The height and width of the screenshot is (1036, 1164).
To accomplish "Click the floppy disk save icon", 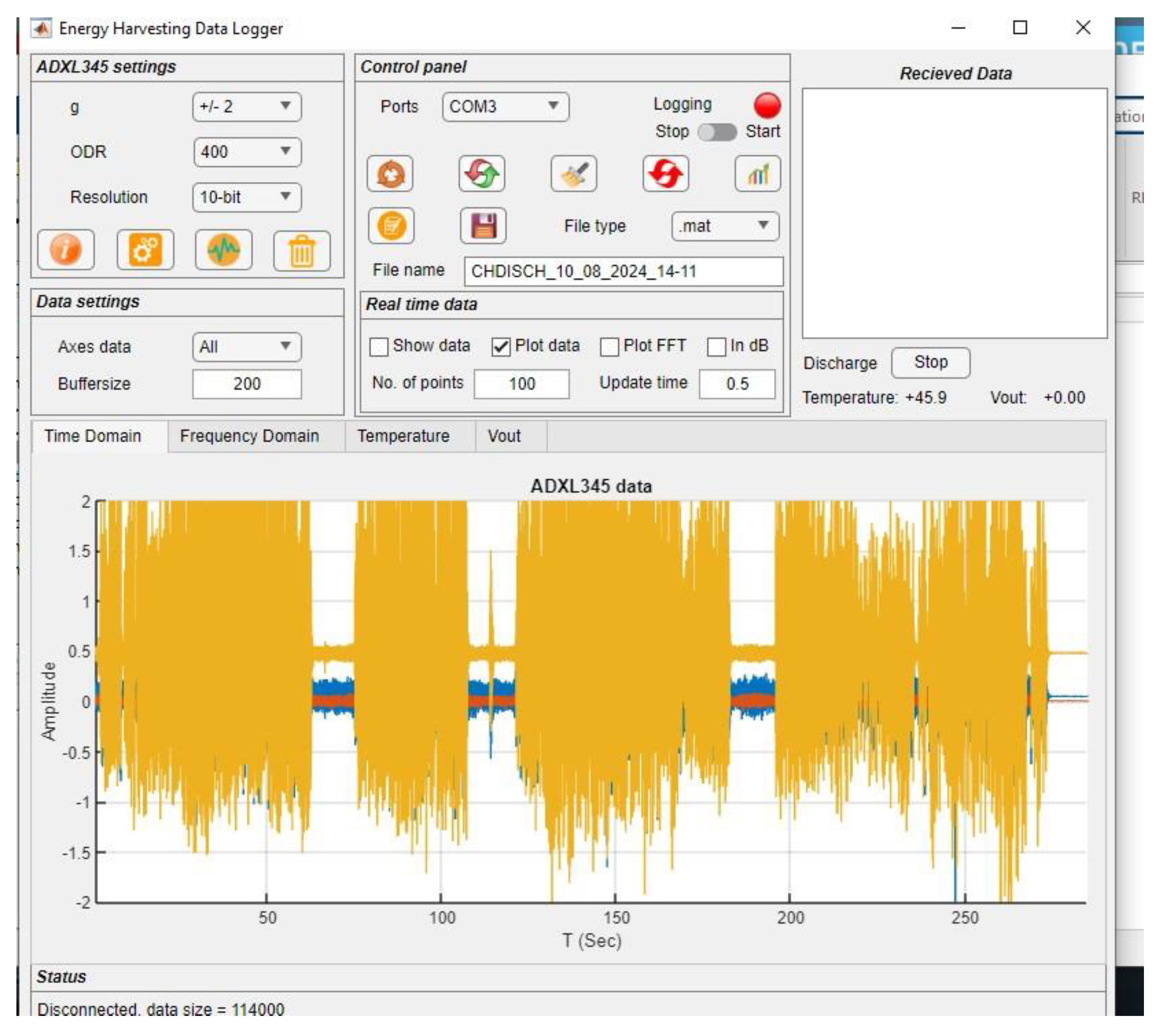I will [x=483, y=225].
